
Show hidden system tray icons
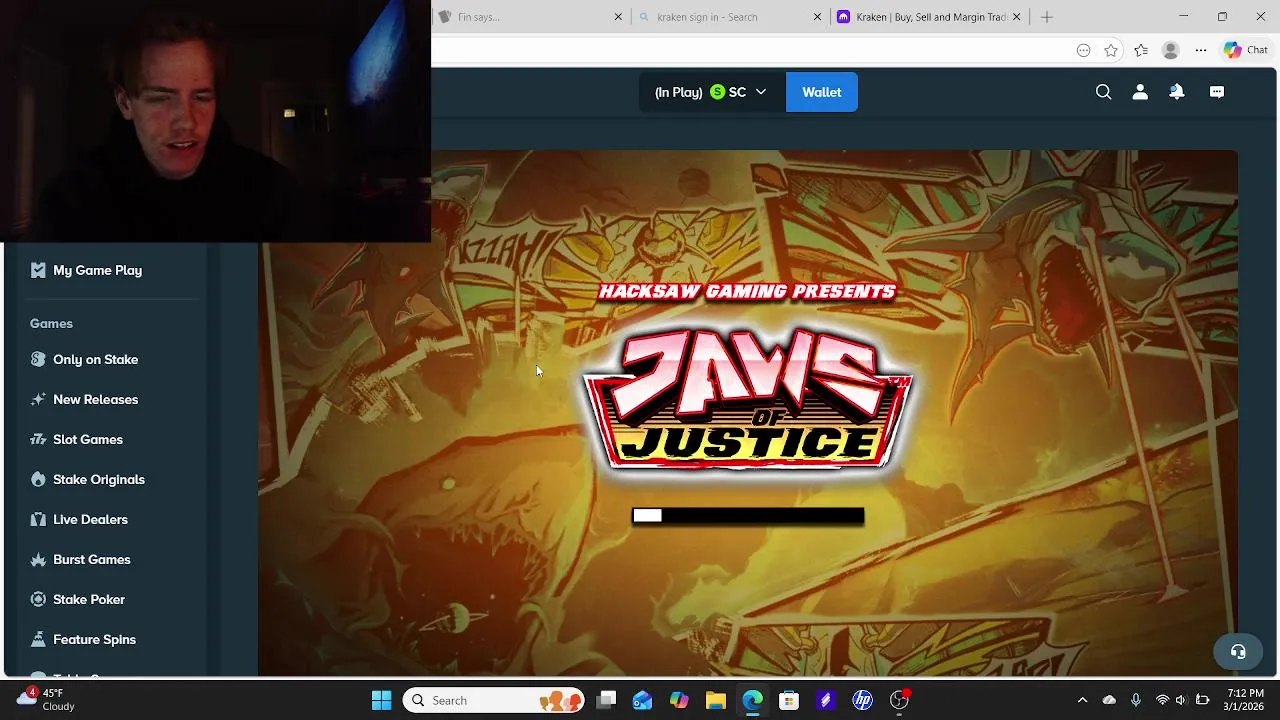[1082, 700]
